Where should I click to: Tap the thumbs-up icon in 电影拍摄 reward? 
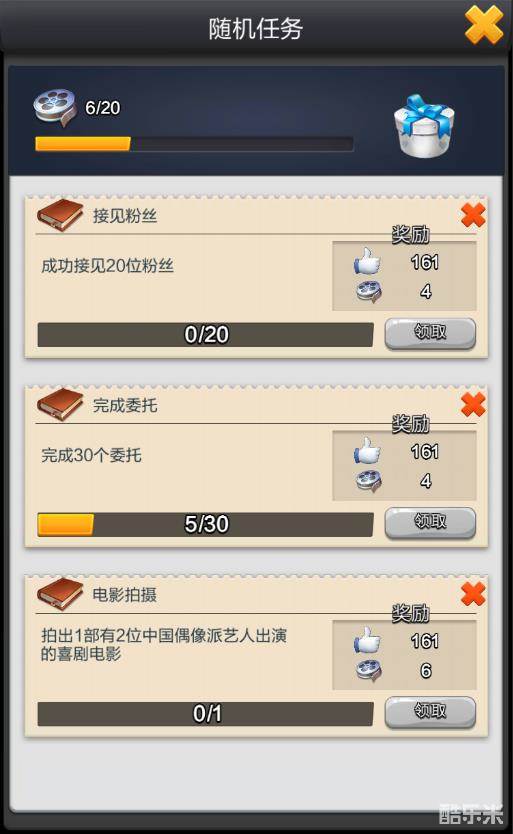tap(368, 640)
